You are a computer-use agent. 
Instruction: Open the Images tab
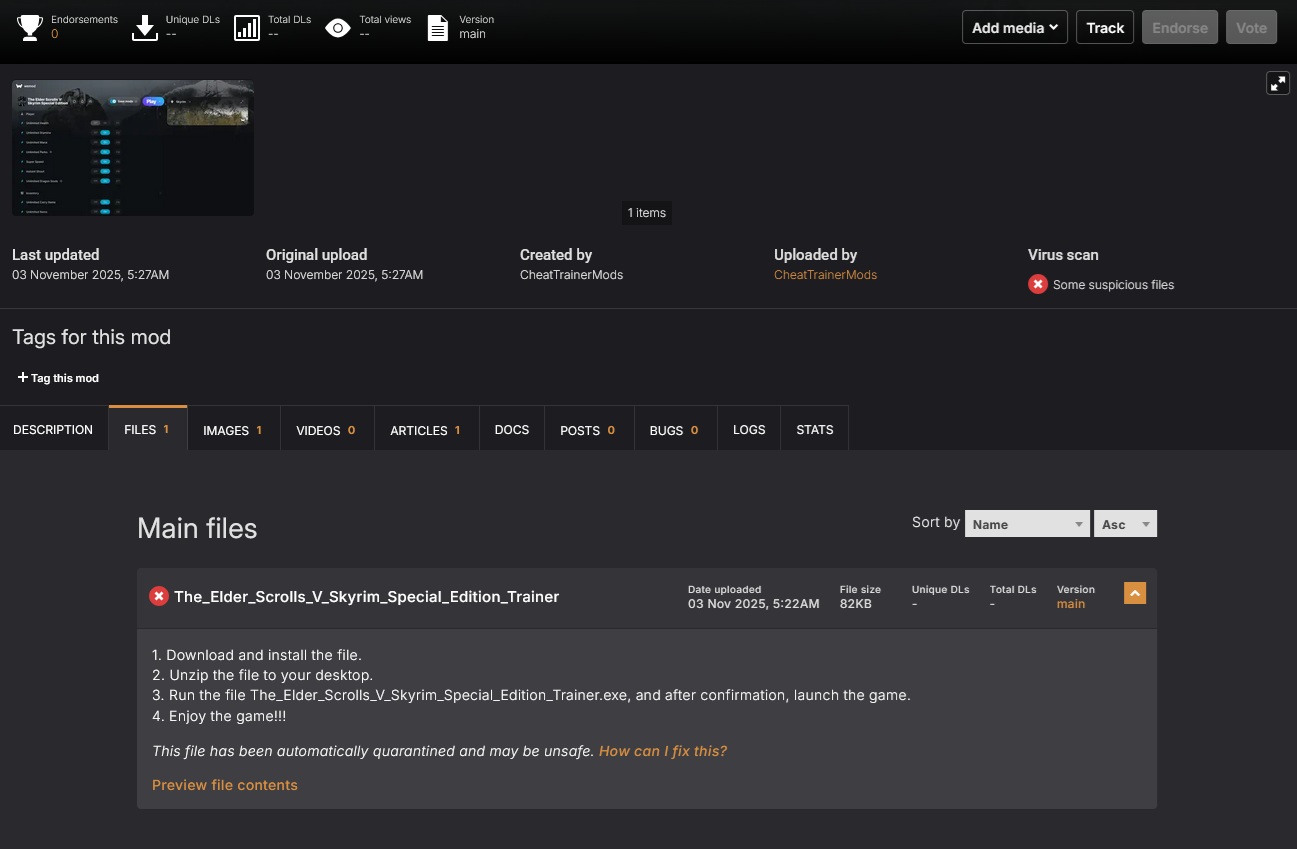pyautogui.click(x=233, y=430)
